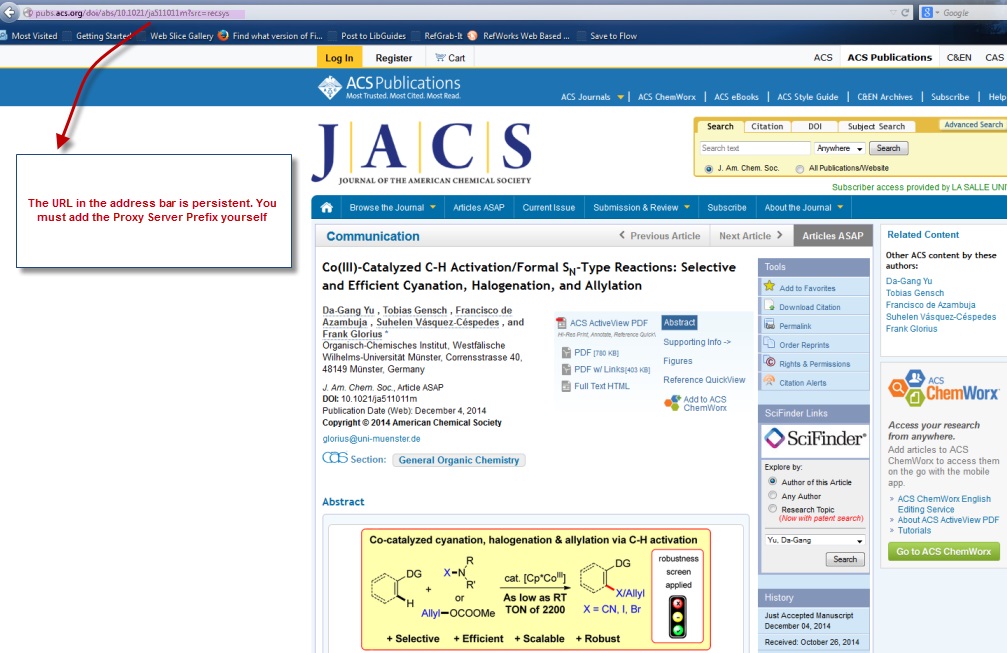Click the Citation Alerts icon

point(769,381)
